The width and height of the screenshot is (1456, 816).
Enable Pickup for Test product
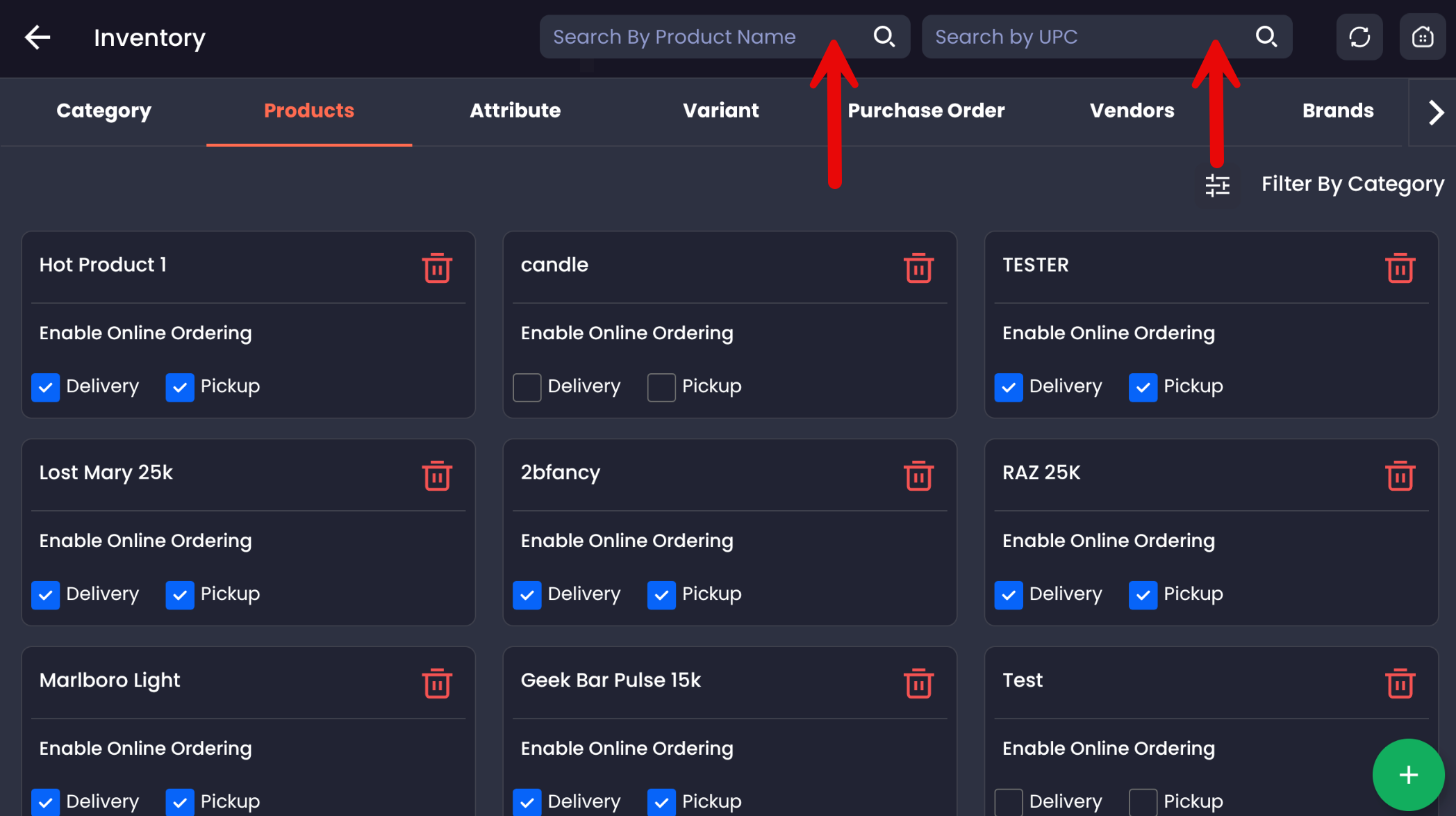tap(1143, 802)
